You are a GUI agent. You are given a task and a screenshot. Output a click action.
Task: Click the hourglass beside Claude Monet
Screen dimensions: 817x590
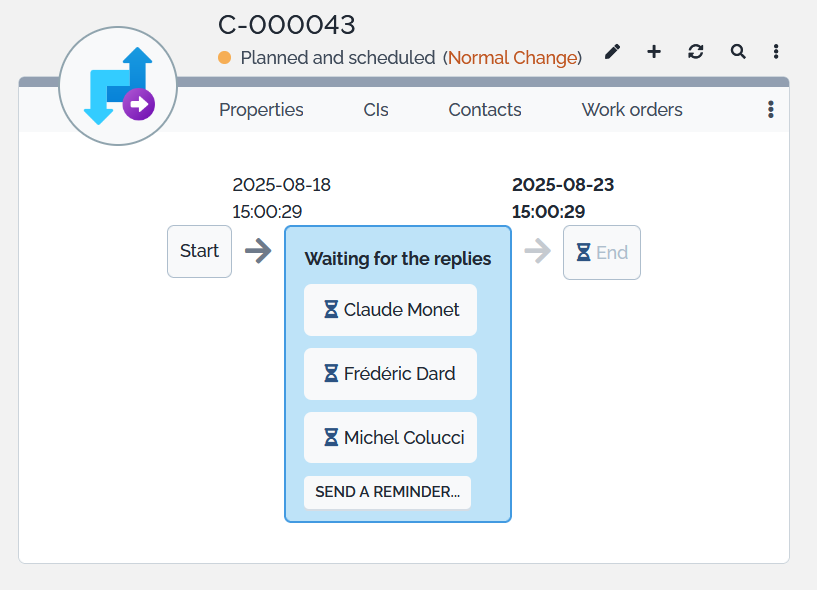(331, 310)
